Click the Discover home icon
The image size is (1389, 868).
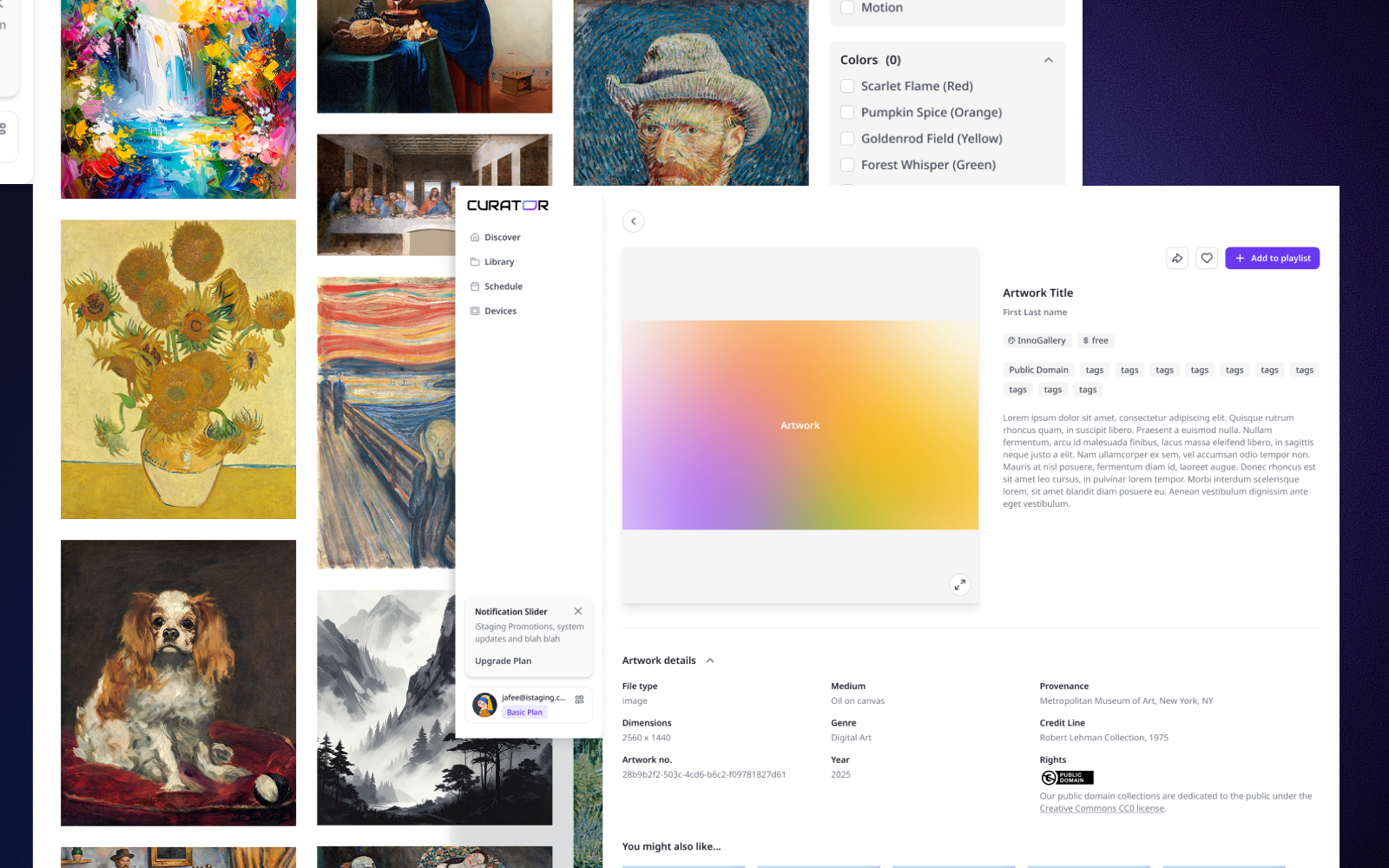475,237
